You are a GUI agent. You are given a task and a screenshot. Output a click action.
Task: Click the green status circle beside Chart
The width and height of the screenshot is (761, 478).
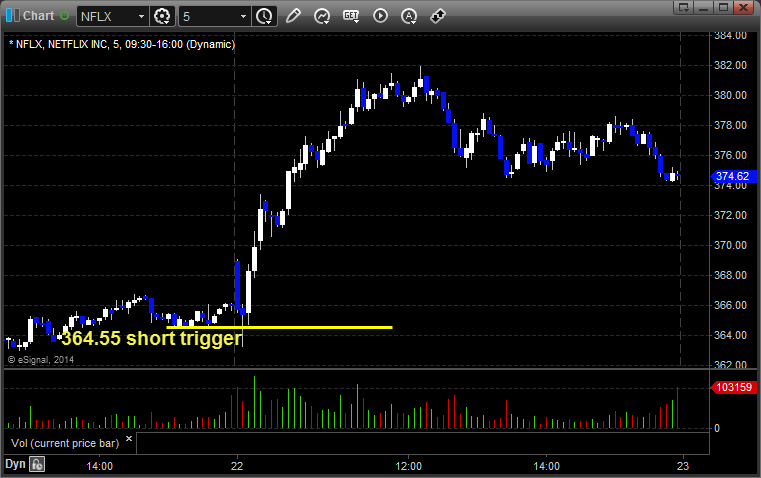[x=64, y=16]
